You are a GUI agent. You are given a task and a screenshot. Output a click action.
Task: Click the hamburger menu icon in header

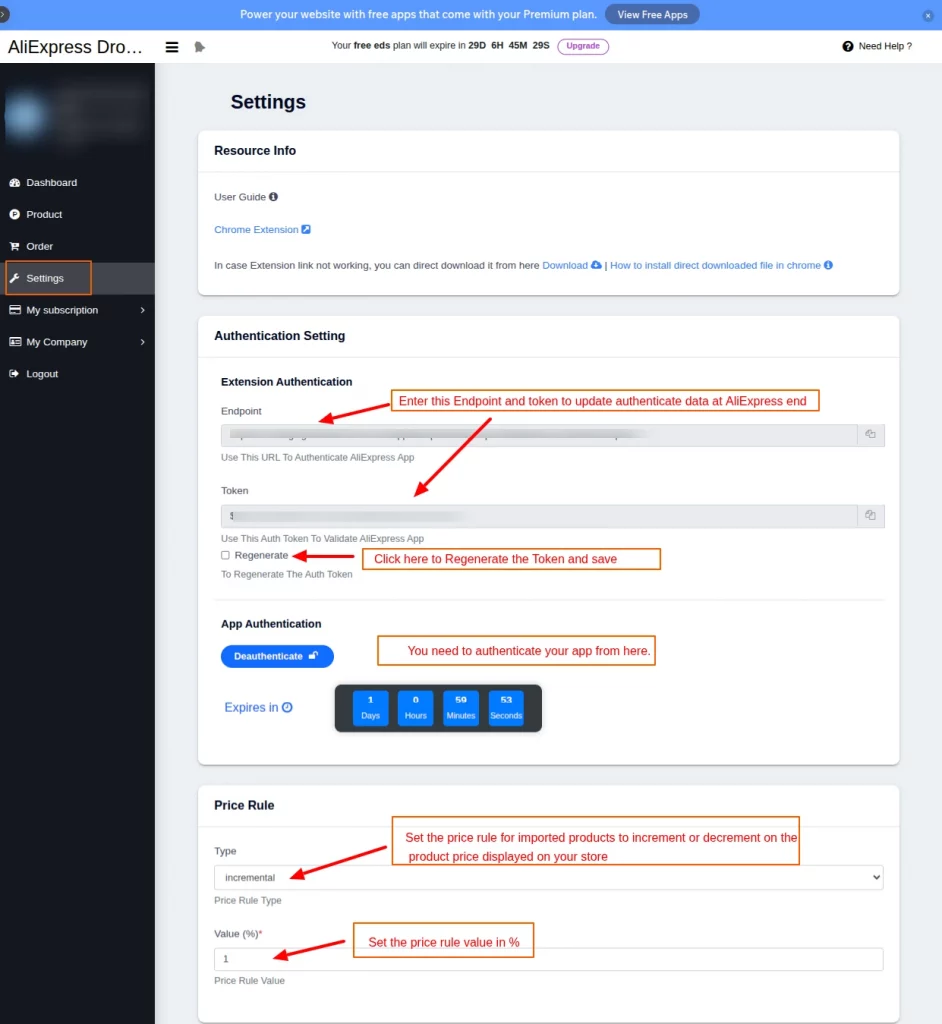[172, 47]
